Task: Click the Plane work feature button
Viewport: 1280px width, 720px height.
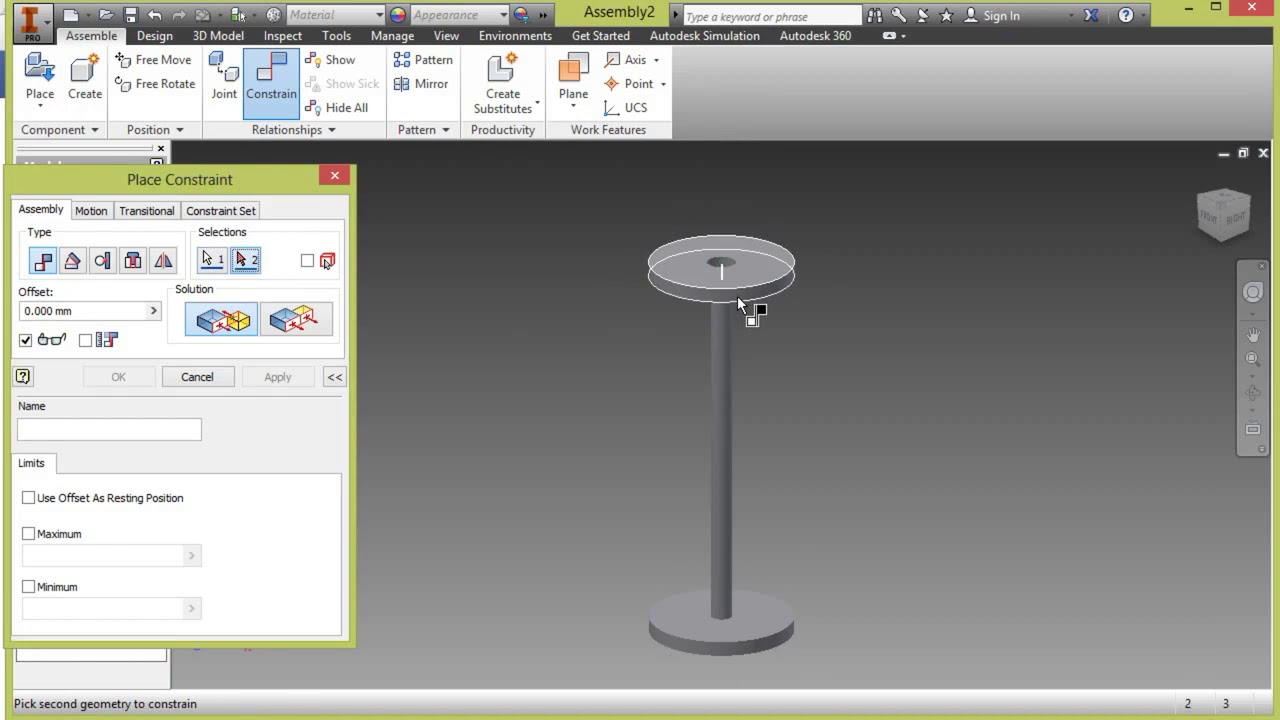Action: click(573, 80)
